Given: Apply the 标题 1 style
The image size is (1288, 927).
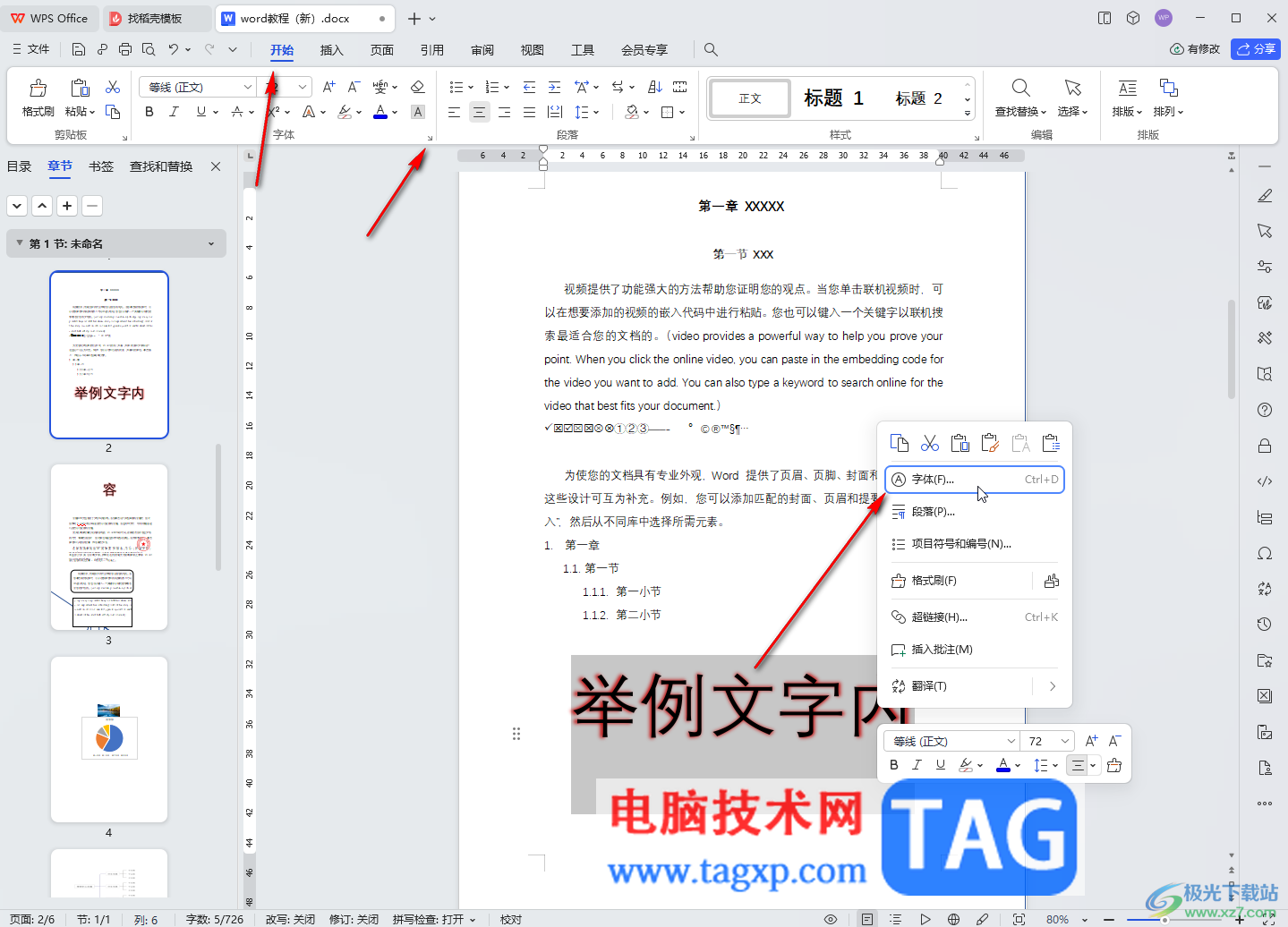Looking at the screenshot, I should pyautogui.click(x=833, y=98).
